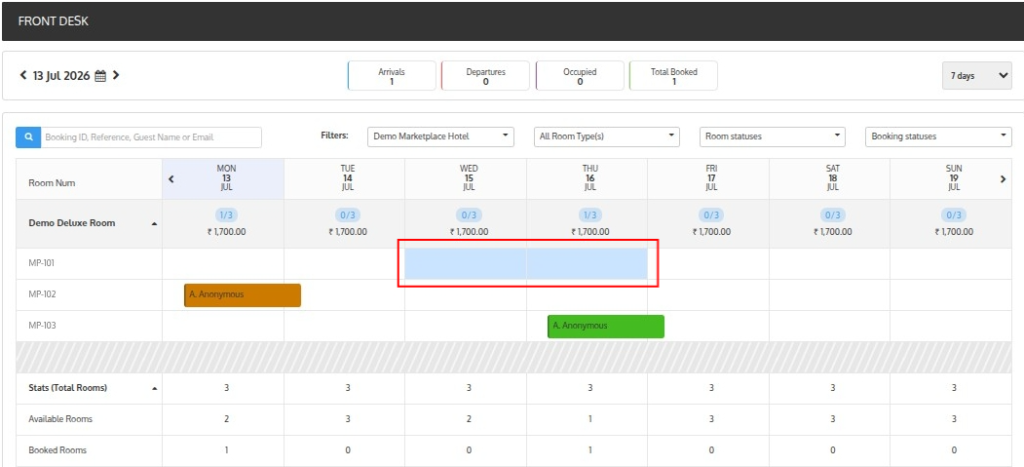Open the orange A. Anonymous booking on MP-102
1024x467 pixels.
coord(242,295)
